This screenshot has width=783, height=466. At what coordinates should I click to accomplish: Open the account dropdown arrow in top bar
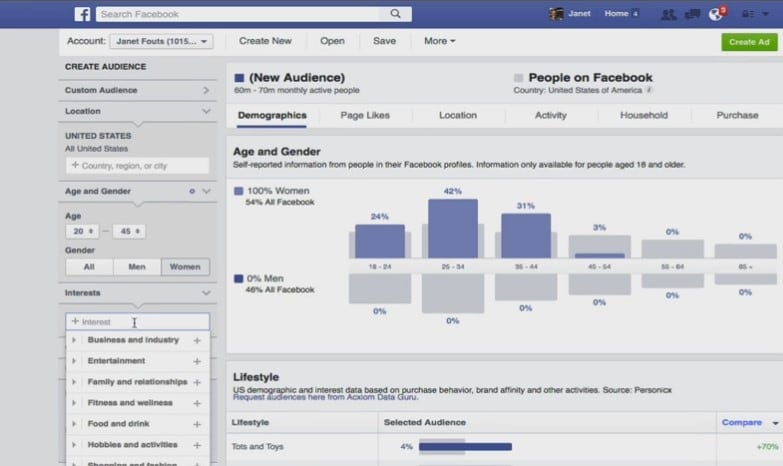766,14
